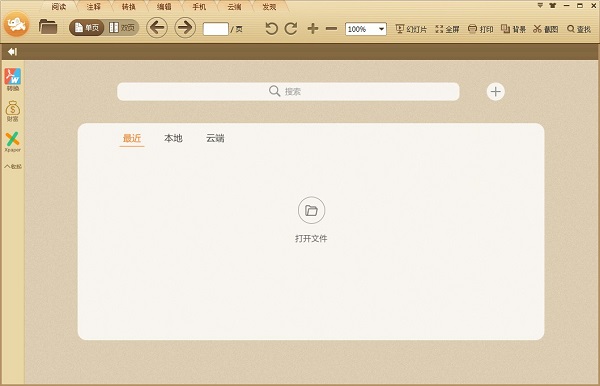Open the 阅读 tab
Screen dimensions: 600x386
point(59,7)
